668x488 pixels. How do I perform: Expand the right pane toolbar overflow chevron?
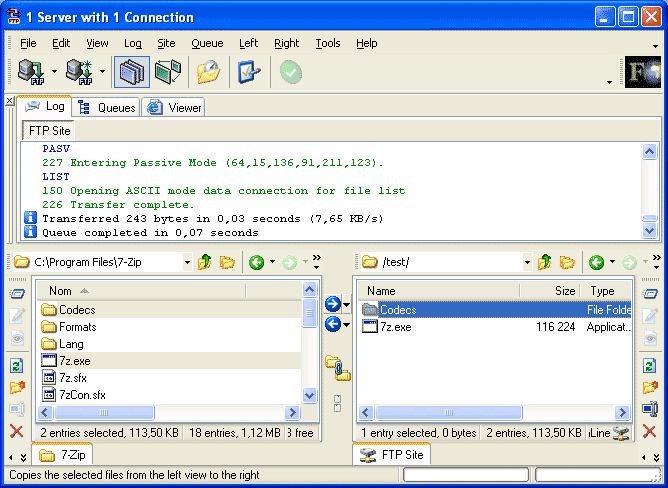[x=656, y=262]
